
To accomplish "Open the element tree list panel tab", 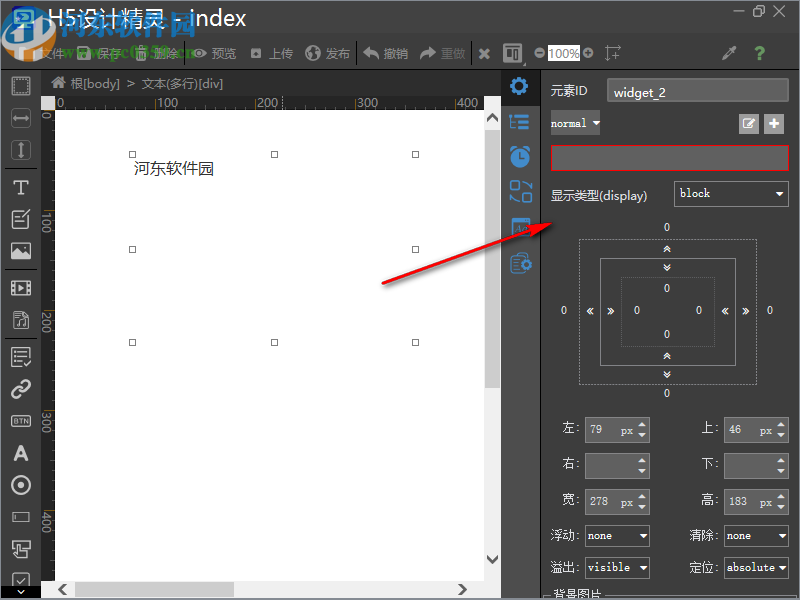I will [519, 122].
